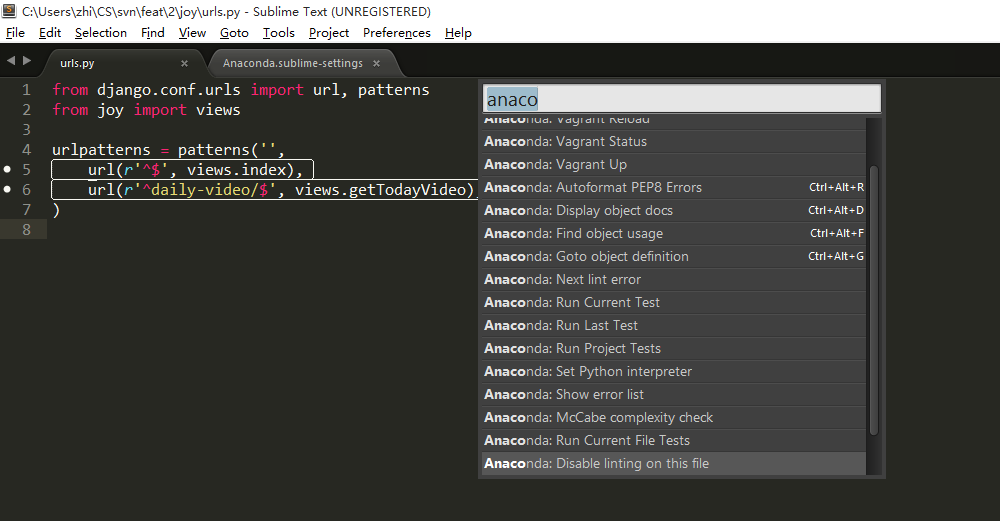Viewport: 1000px width, 521px height.
Task: Close the urls.py tab
Action: tap(184, 63)
